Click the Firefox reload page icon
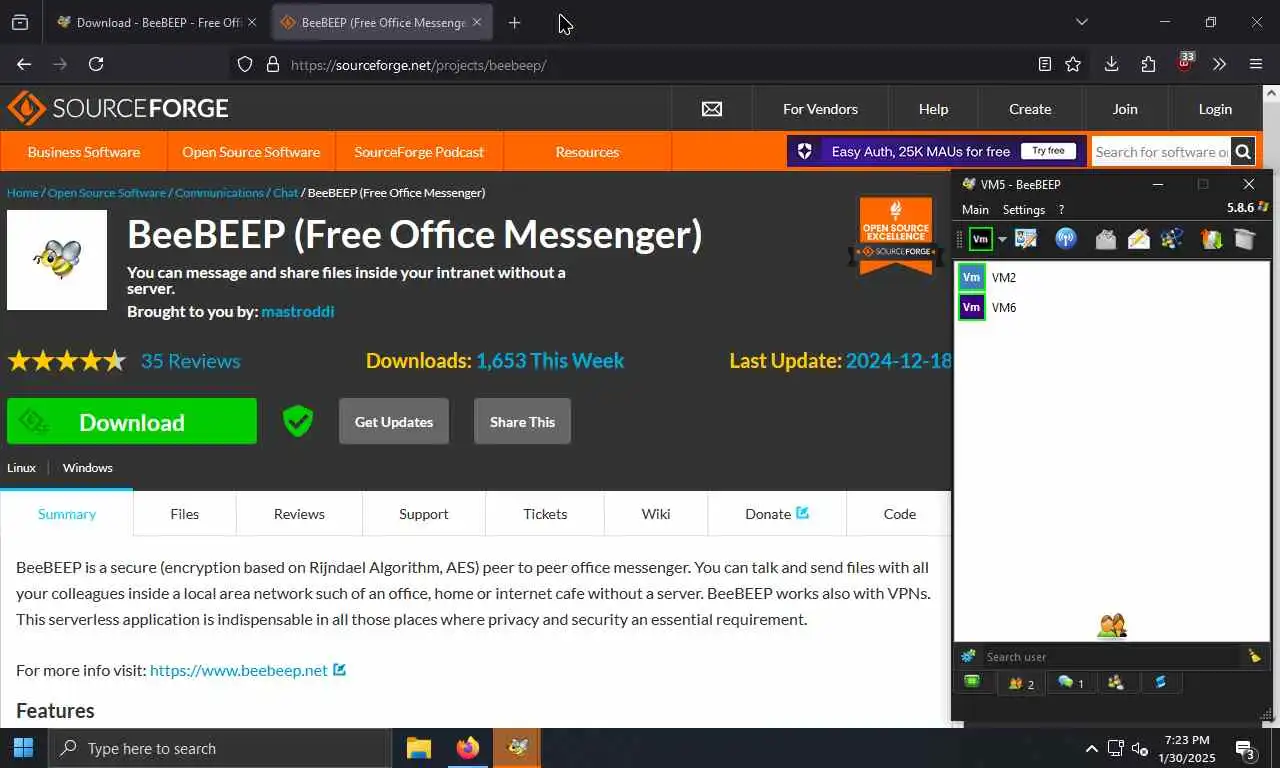The height and width of the screenshot is (768, 1280). pyautogui.click(x=96, y=64)
